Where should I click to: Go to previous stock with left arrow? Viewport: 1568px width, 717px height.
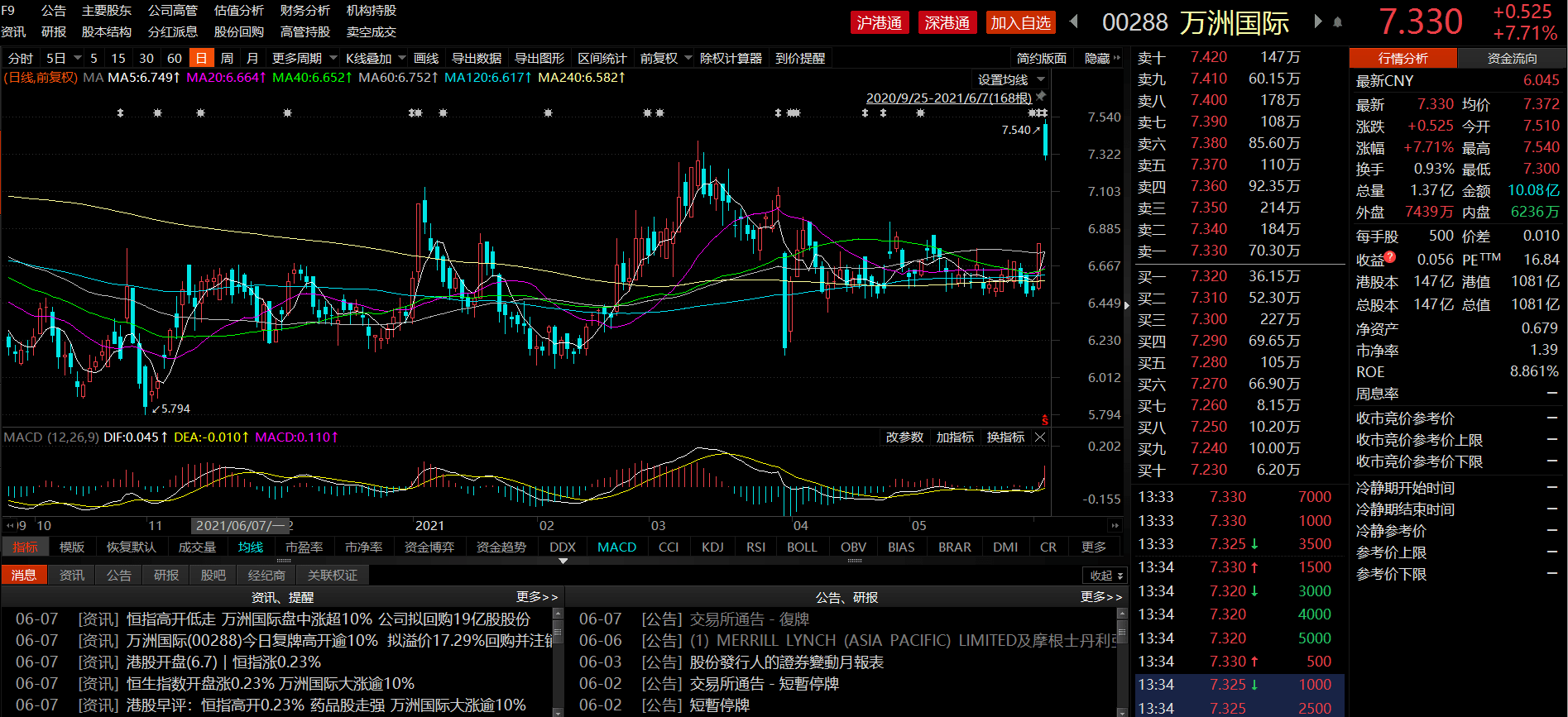(x=1074, y=22)
